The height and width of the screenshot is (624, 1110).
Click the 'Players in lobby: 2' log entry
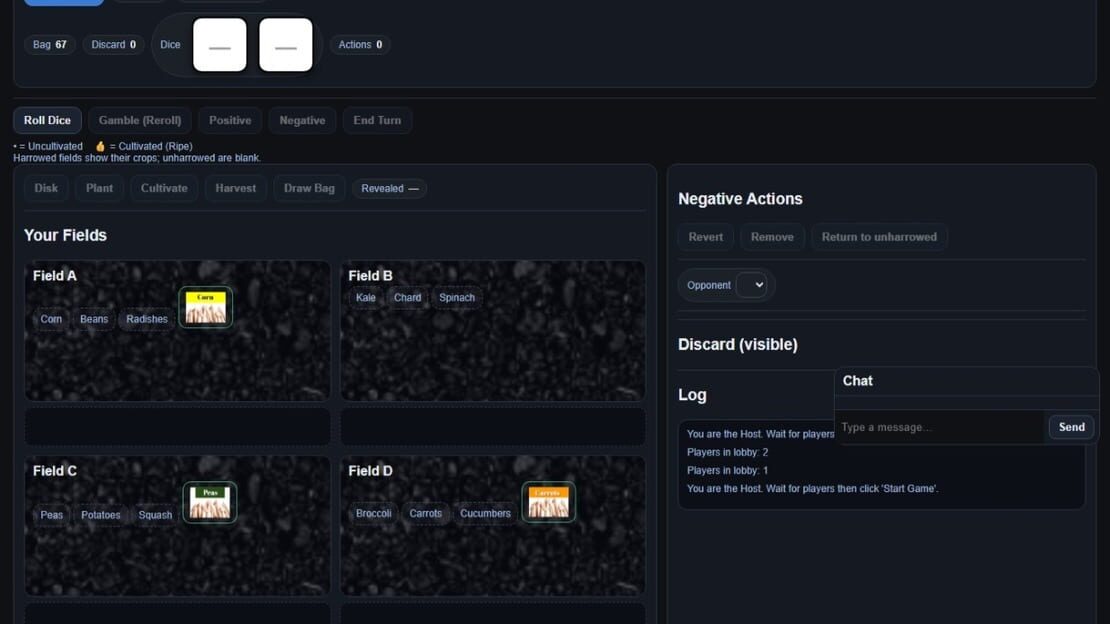click(x=728, y=452)
